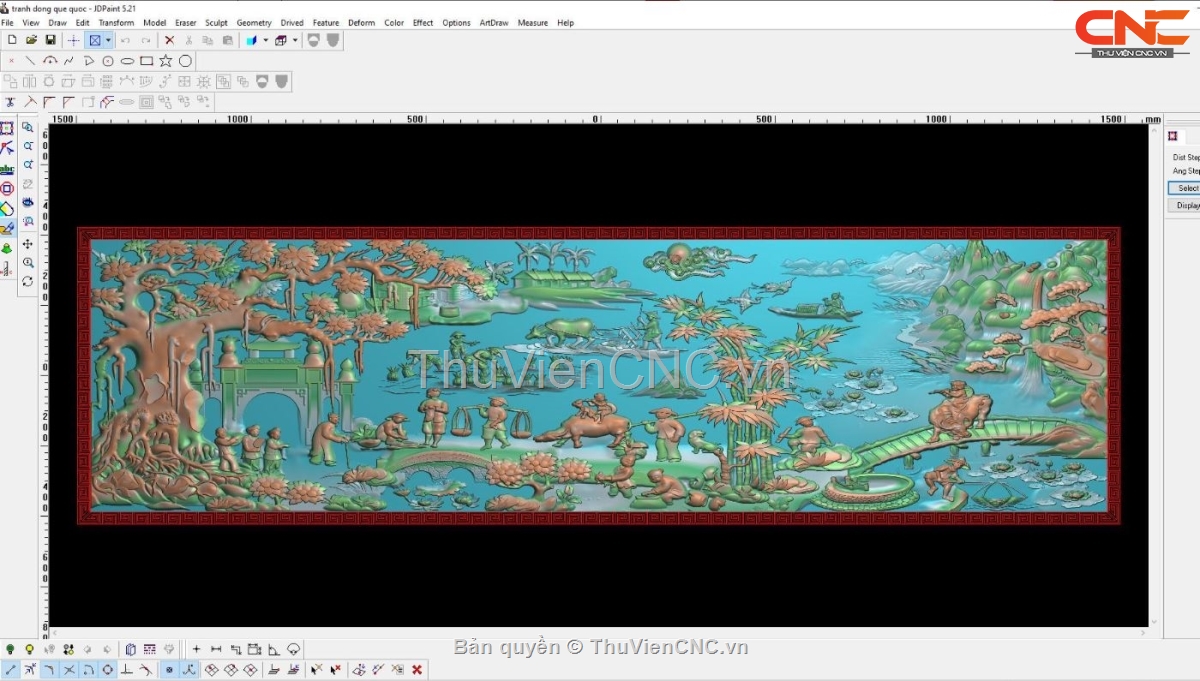Viewport: 1200px width, 681px height.
Task: Select the Ellipse drawing tool
Action: [x=127, y=61]
